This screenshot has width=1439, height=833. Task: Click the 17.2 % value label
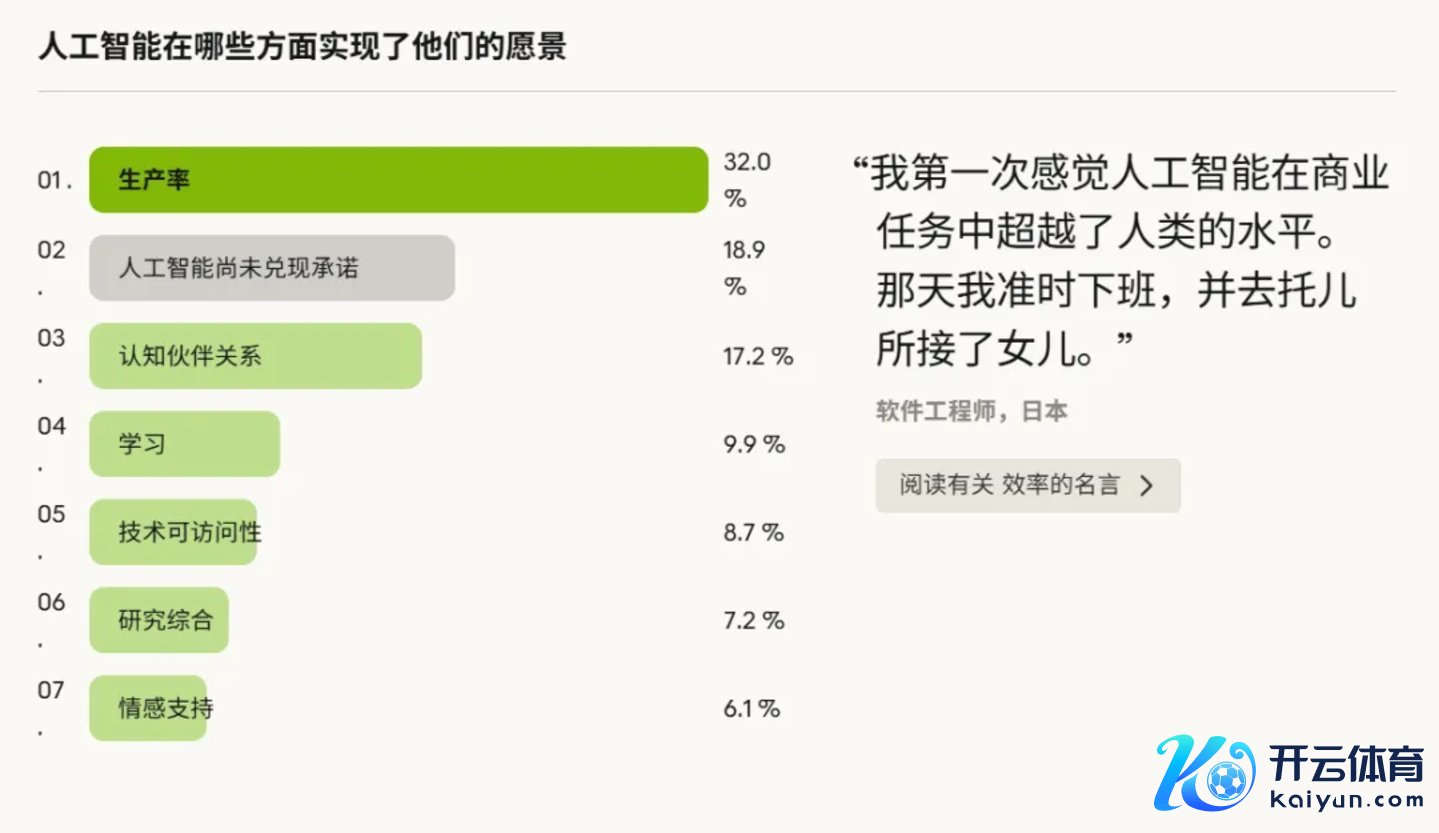[758, 356]
